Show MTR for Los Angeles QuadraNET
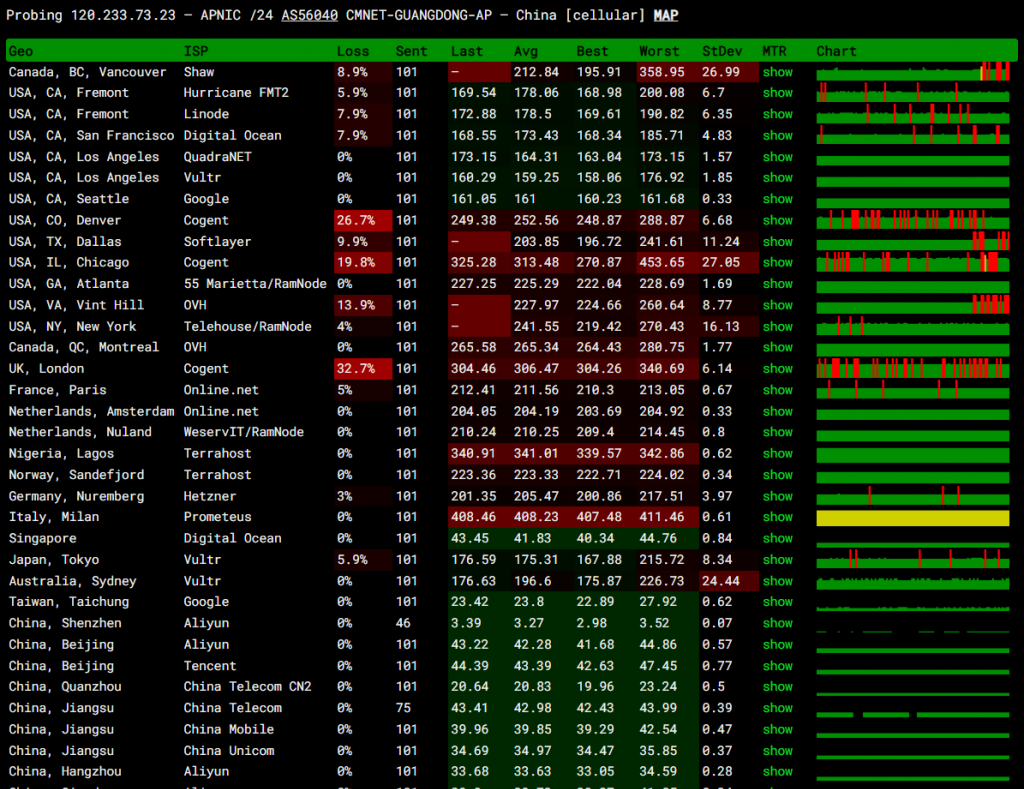1024x789 pixels. (x=777, y=157)
